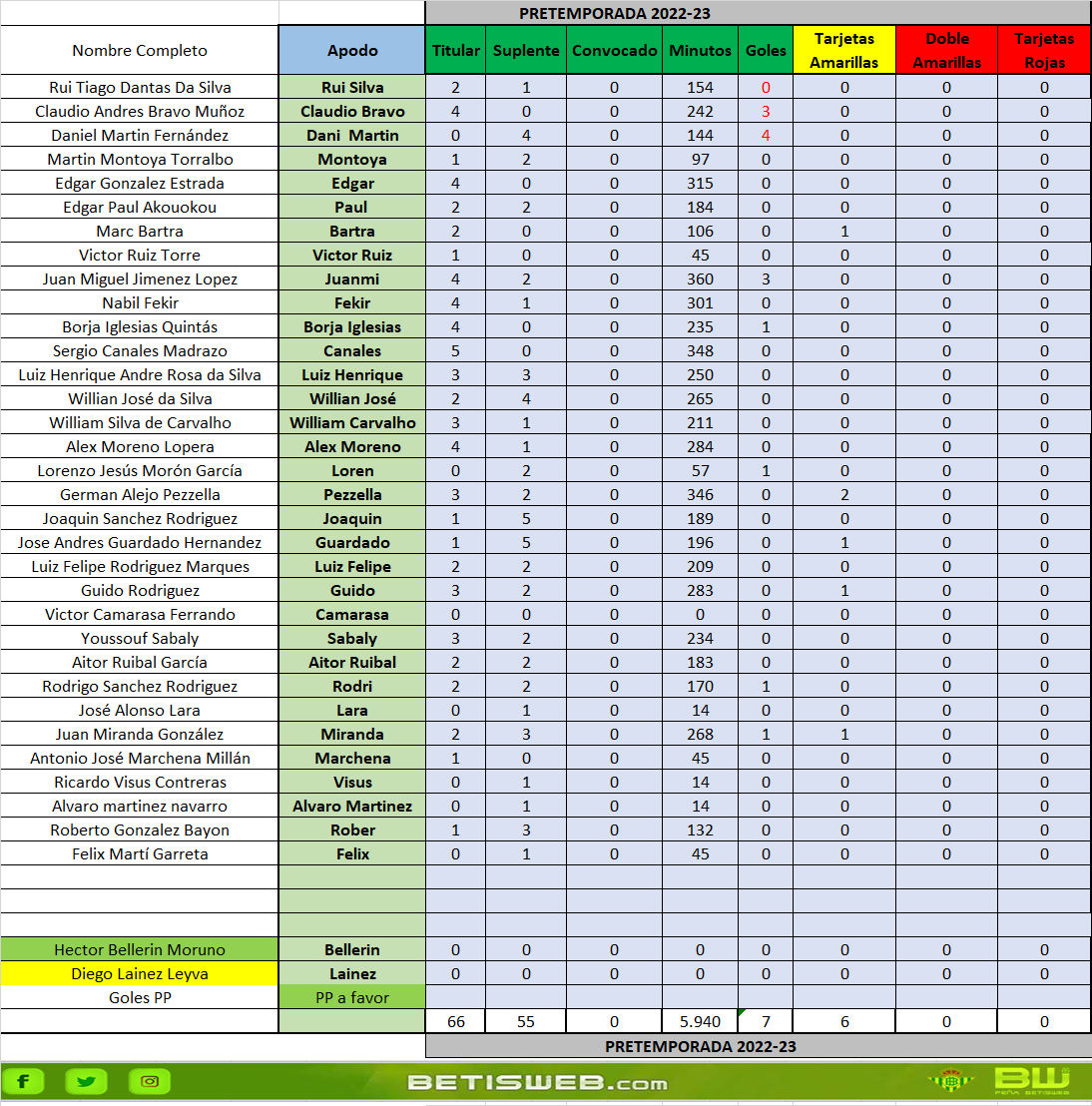Select the Borja Iglesias nickname cell
Screen dimensions: 1092x1106
coord(352,327)
